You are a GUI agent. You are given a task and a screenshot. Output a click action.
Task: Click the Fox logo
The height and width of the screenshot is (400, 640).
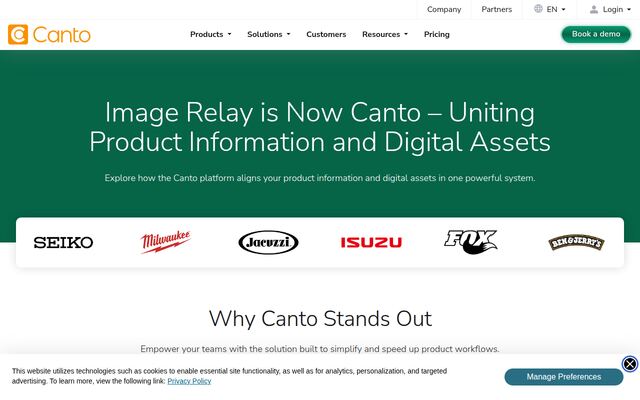pos(471,242)
